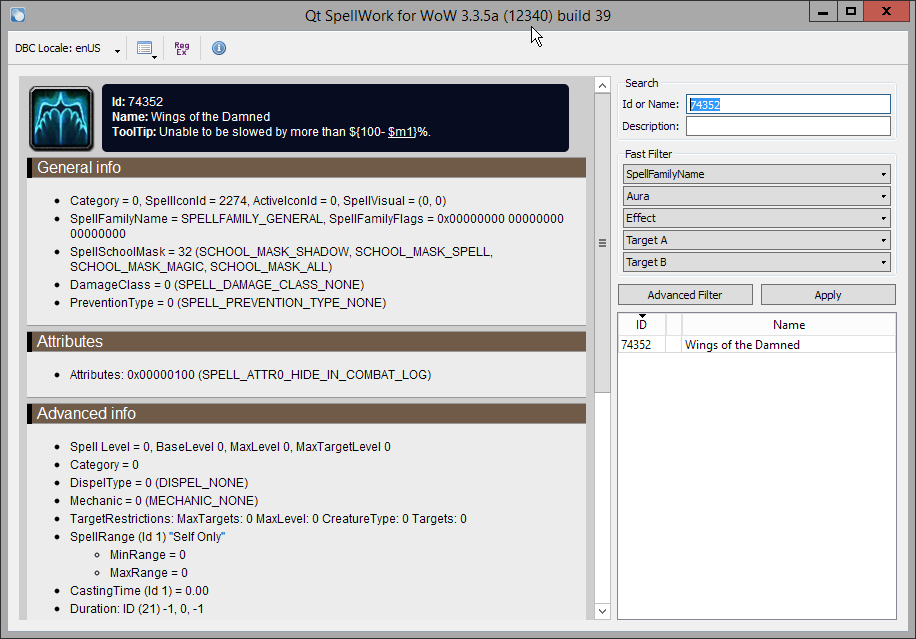Click the General info section header
Image resolution: width=916 pixels, height=639 pixels.
point(306,168)
